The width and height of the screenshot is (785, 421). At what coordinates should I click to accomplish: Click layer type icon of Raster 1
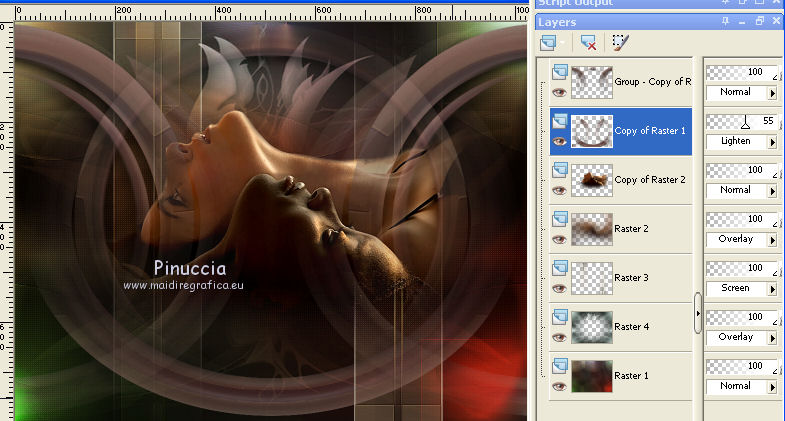(x=560, y=366)
